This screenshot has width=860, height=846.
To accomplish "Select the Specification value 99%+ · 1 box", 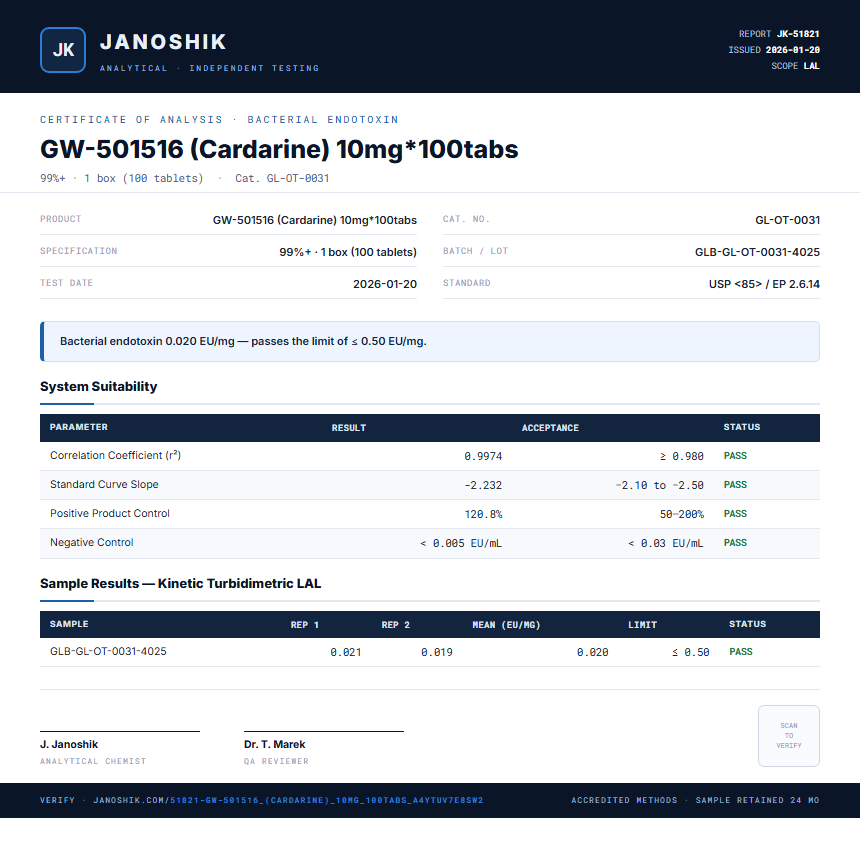I will [x=348, y=252].
